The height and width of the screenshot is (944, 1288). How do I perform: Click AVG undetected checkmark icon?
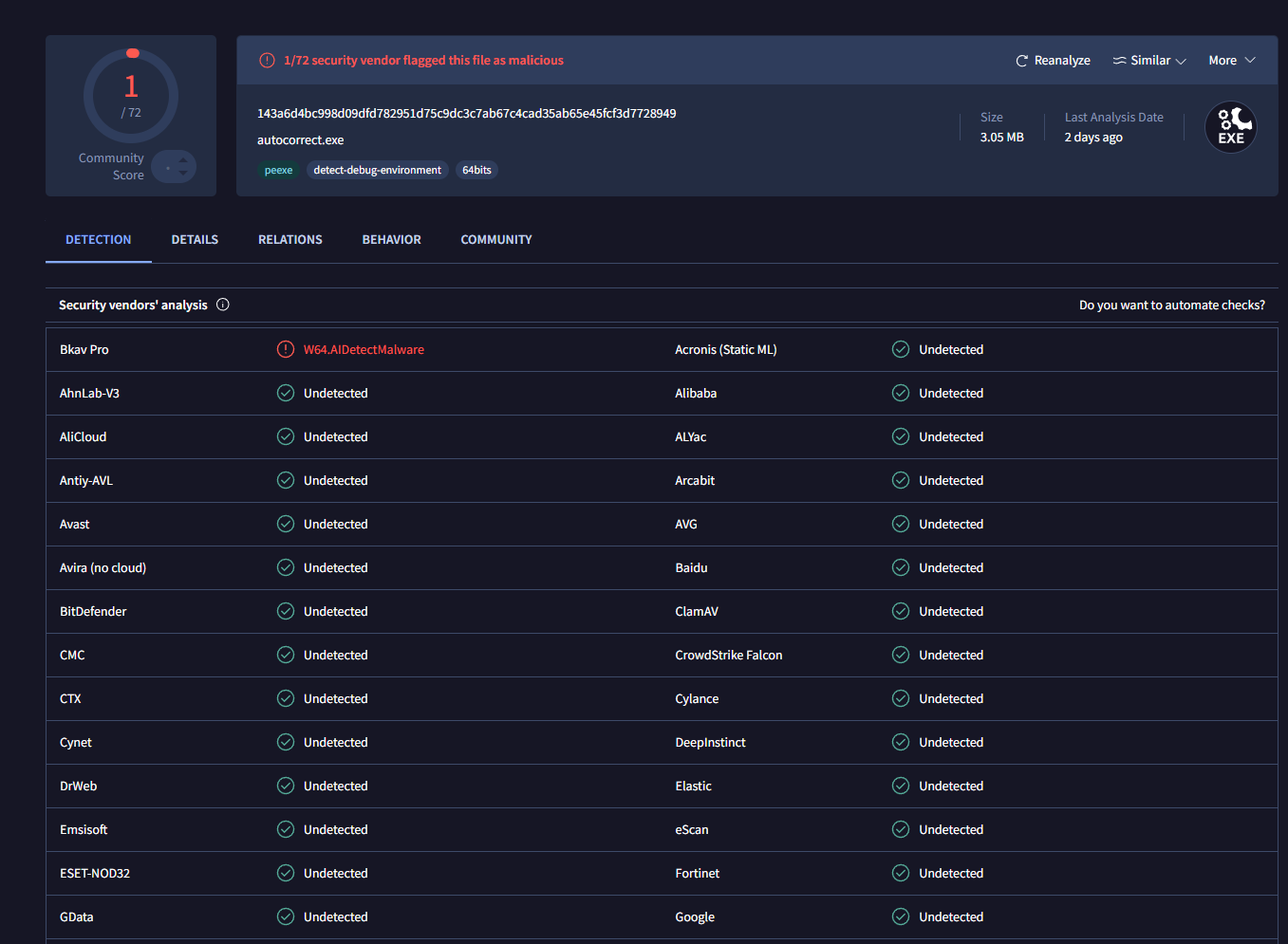(901, 524)
